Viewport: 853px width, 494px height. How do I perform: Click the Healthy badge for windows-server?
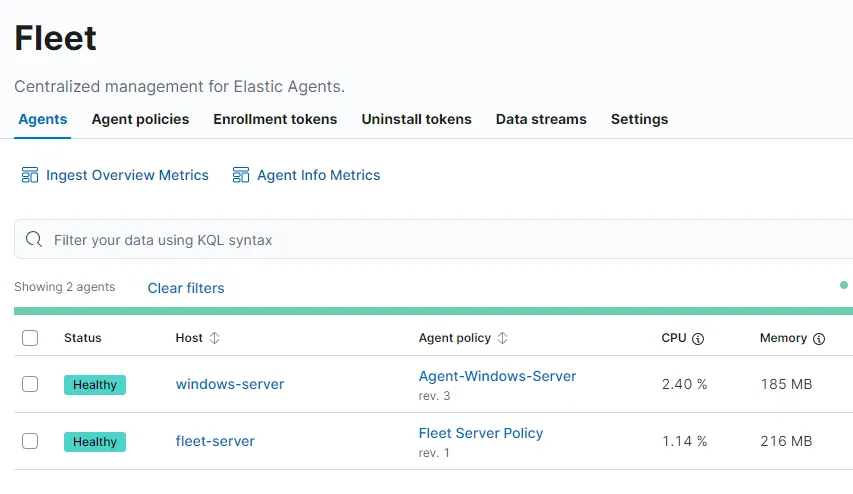coord(95,385)
